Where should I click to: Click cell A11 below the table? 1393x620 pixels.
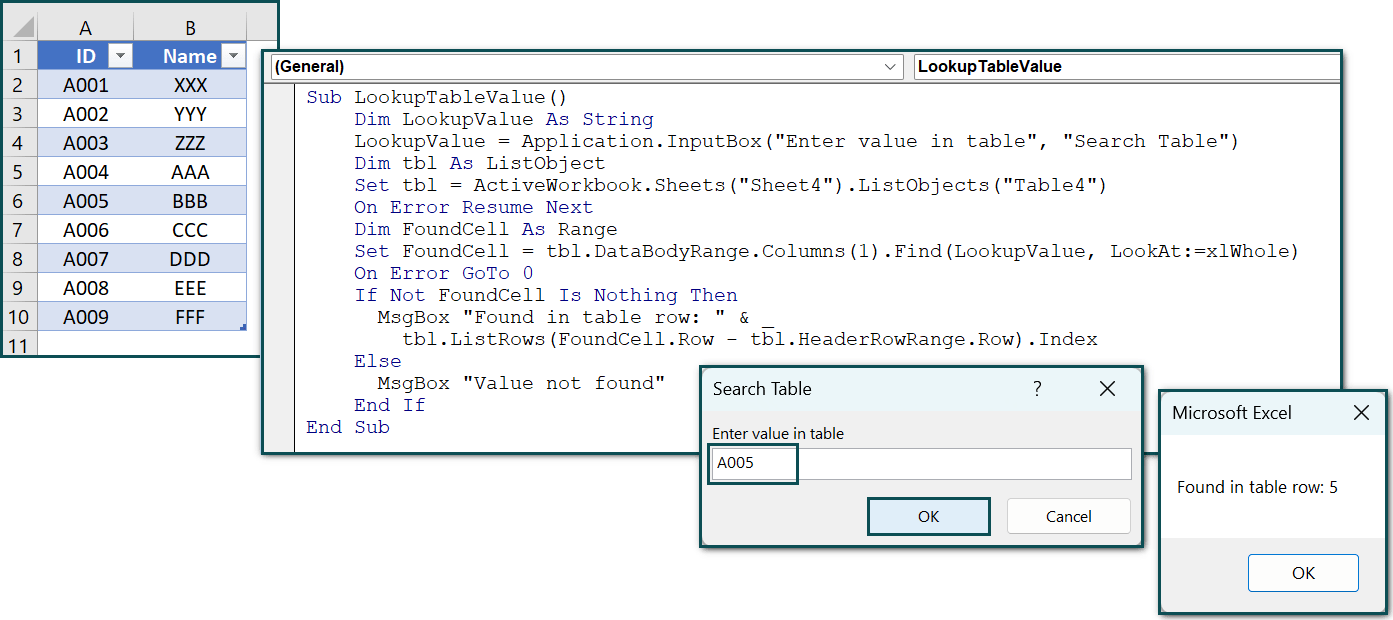point(85,344)
